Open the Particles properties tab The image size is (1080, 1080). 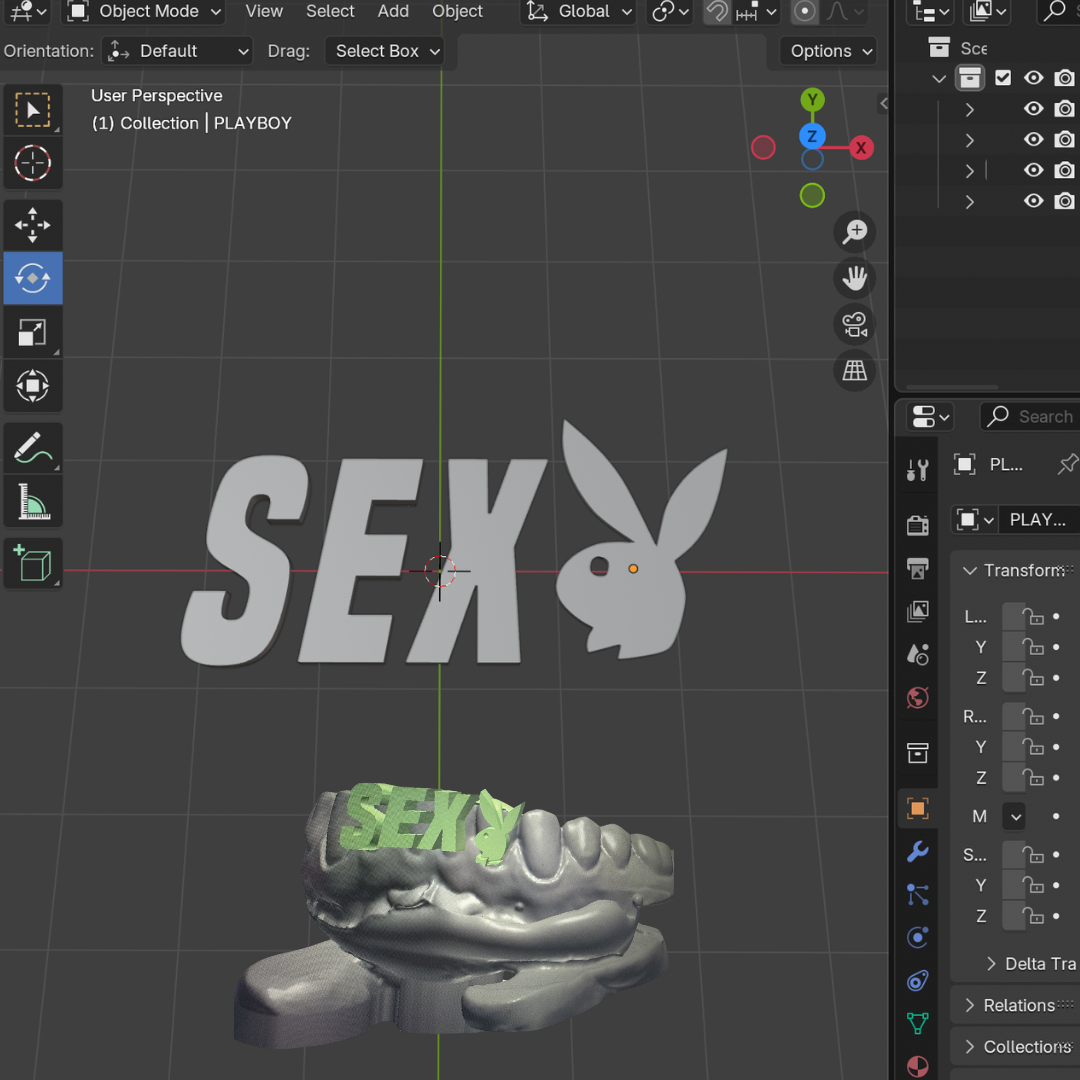click(917, 894)
